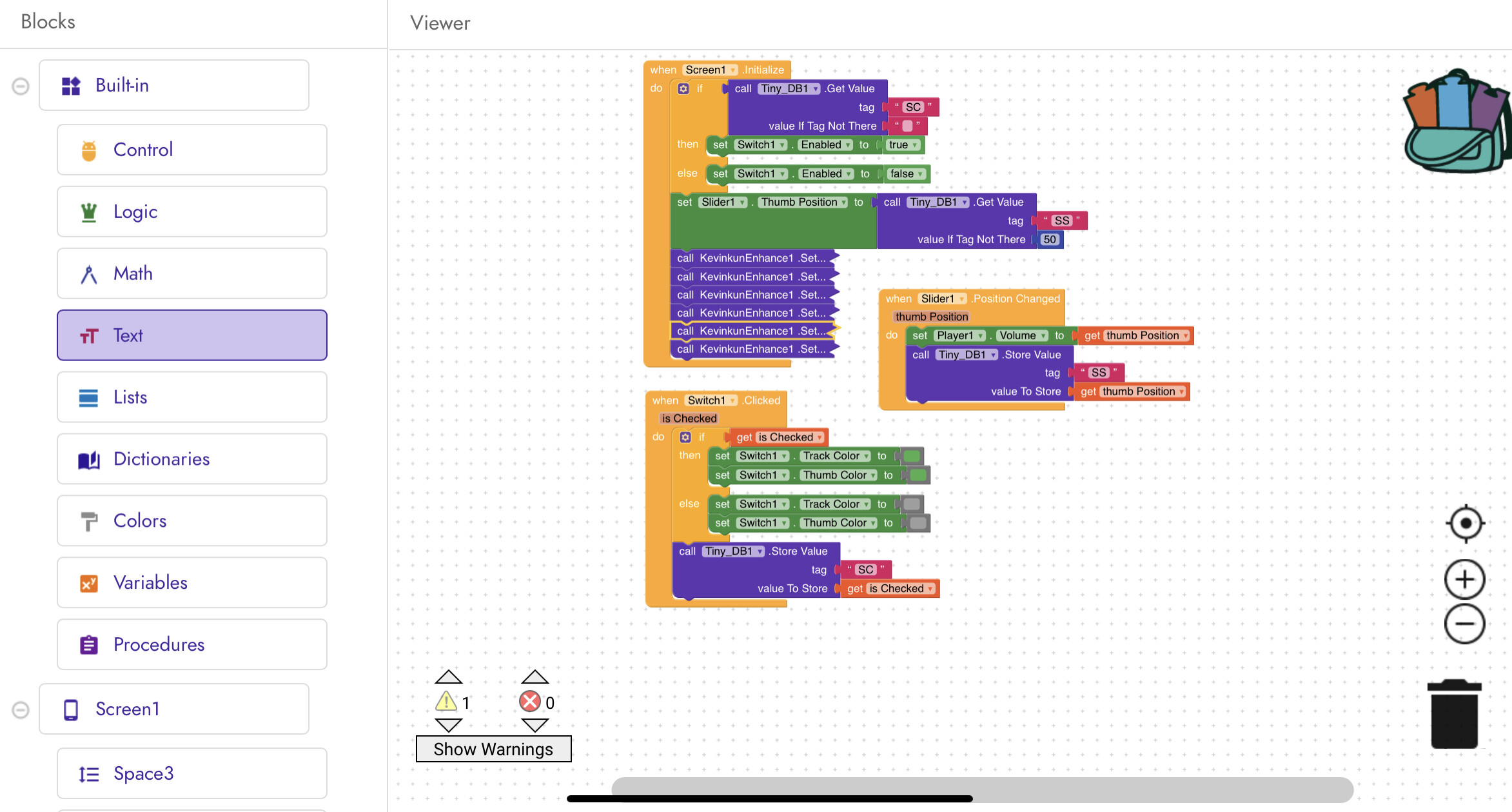Click the mutator gear on Screen1 if block
1512x812 pixels.
point(683,89)
